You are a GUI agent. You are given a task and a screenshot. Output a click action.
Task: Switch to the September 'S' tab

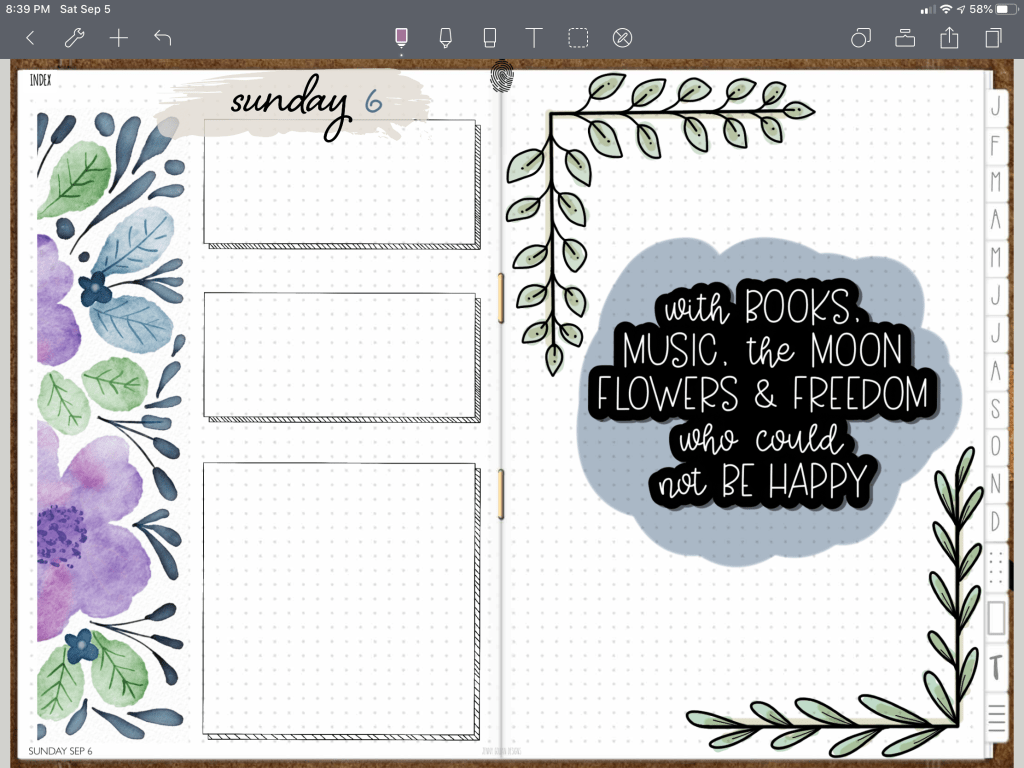[995, 408]
